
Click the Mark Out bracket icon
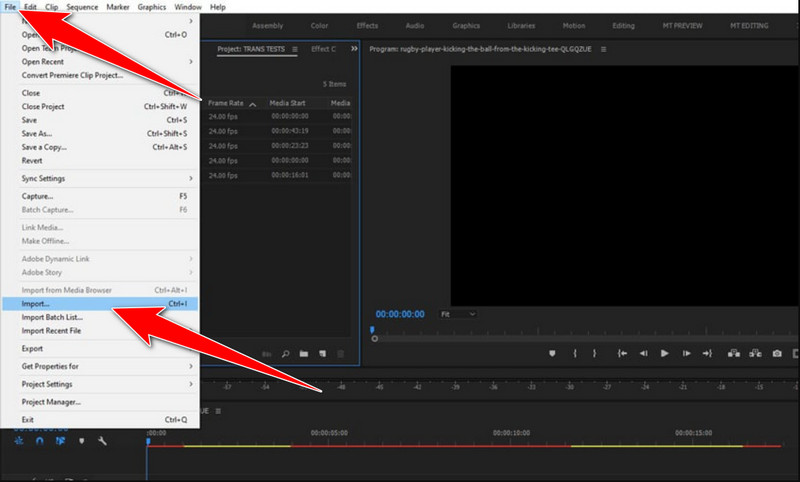(594, 353)
